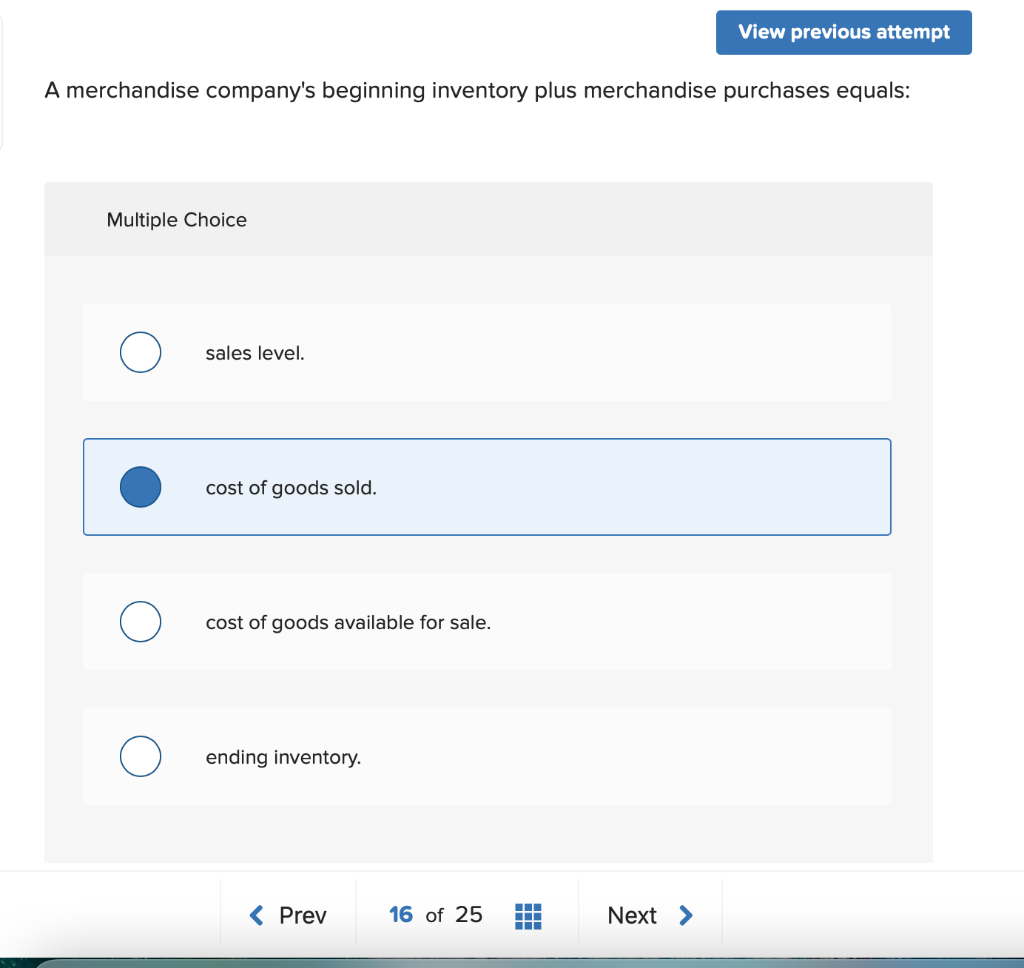Click the Multiple Choice section header
Image resolution: width=1024 pixels, height=968 pixels.
[176, 220]
